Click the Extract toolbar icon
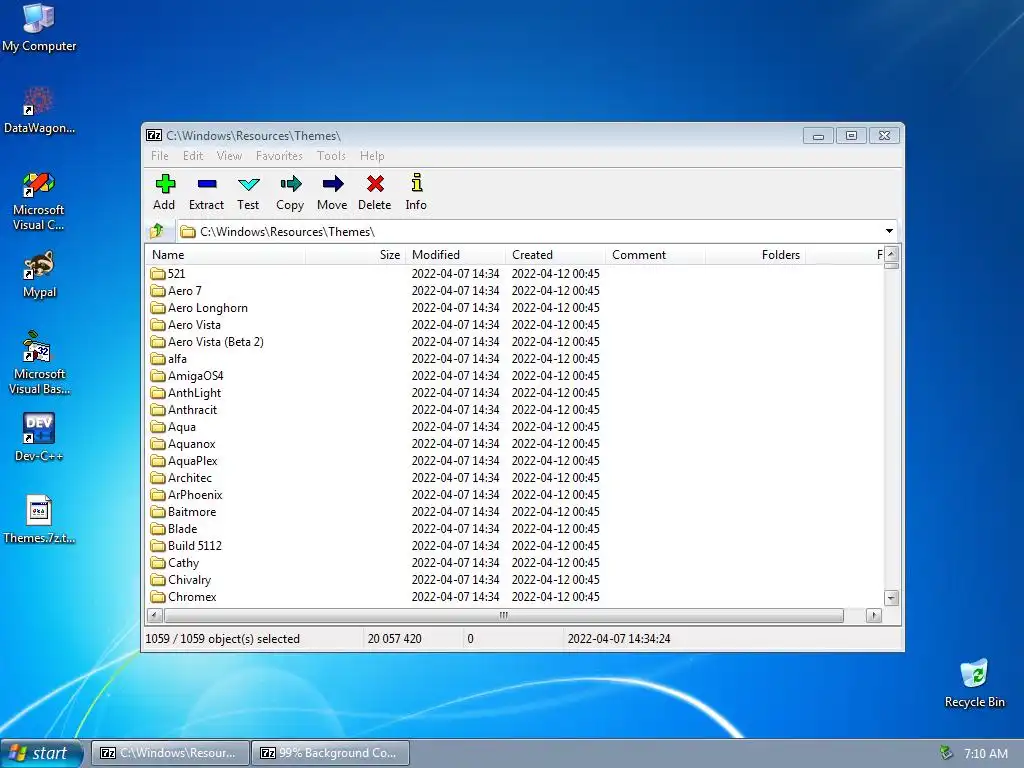 pyautogui.click(x=206, y=184)
